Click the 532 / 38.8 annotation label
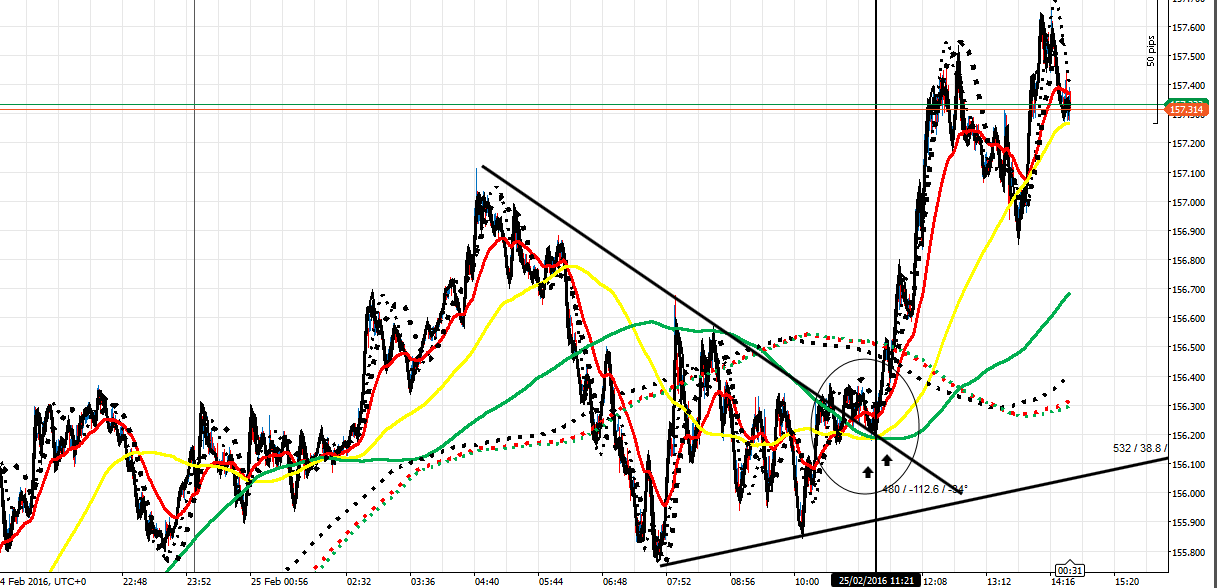This screenshot has width=1217, height=588. coord(1138,448)
